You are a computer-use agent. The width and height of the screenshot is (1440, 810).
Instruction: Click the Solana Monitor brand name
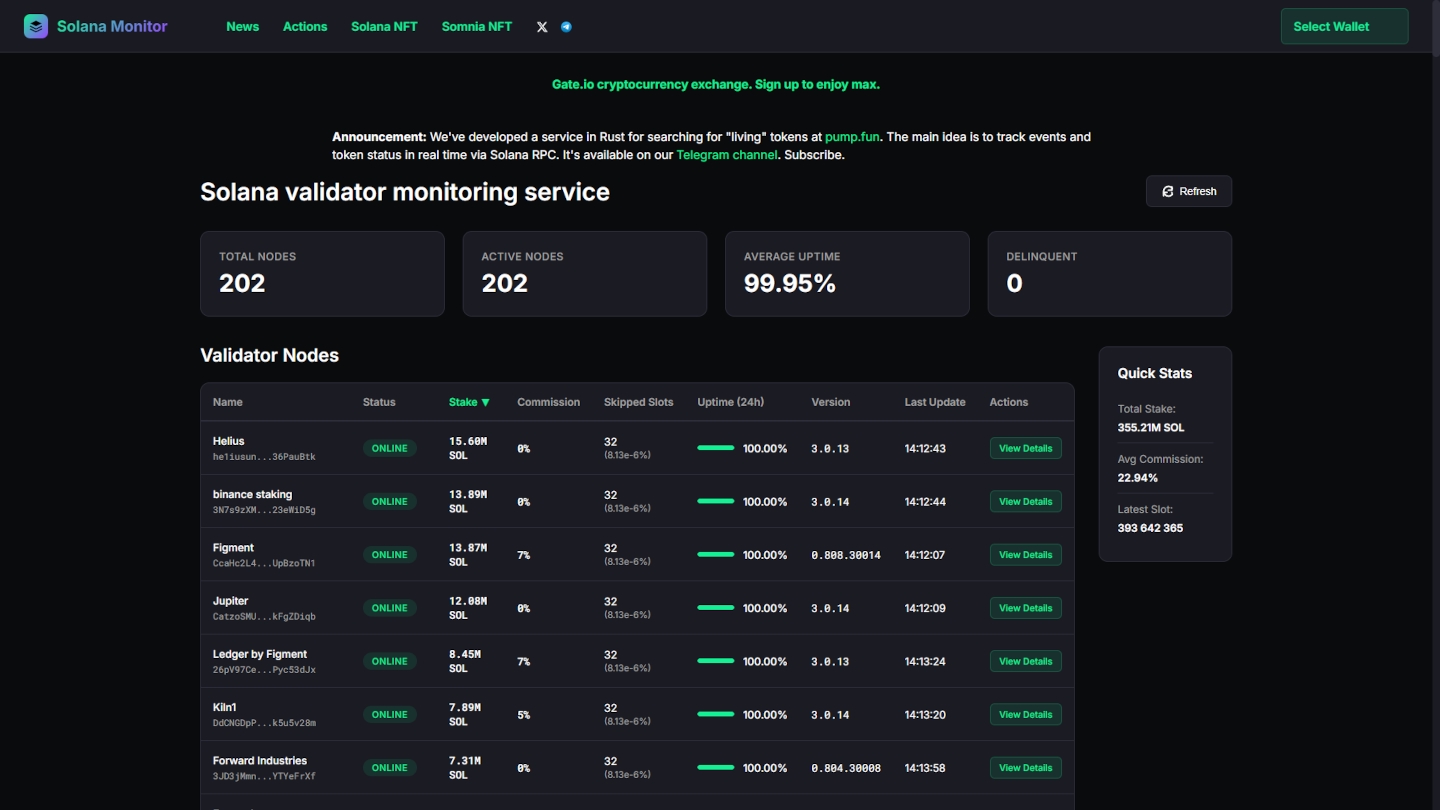[x=112, y=27]
